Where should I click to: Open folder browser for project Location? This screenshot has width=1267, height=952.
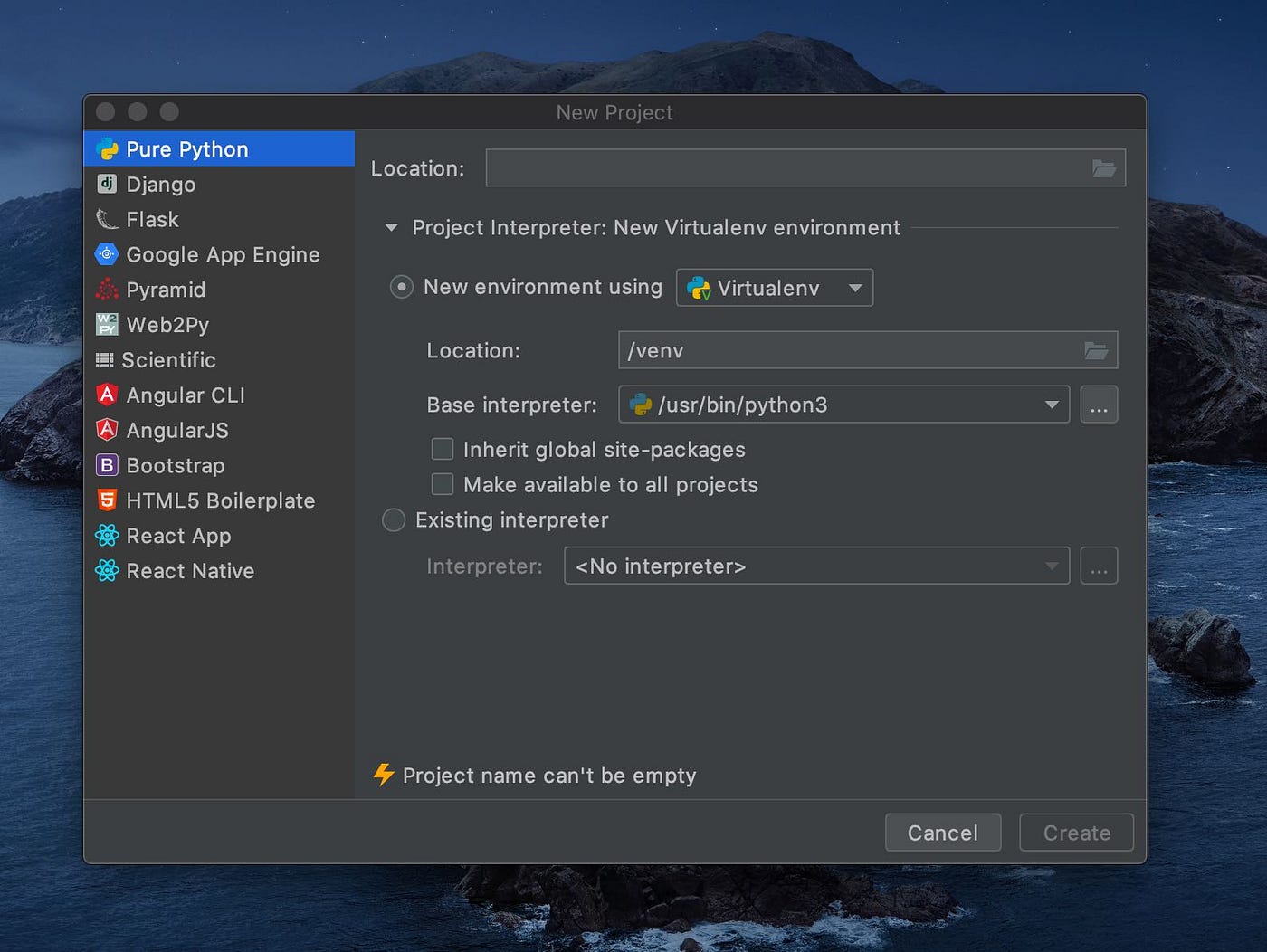click(x=1103, y=167)
